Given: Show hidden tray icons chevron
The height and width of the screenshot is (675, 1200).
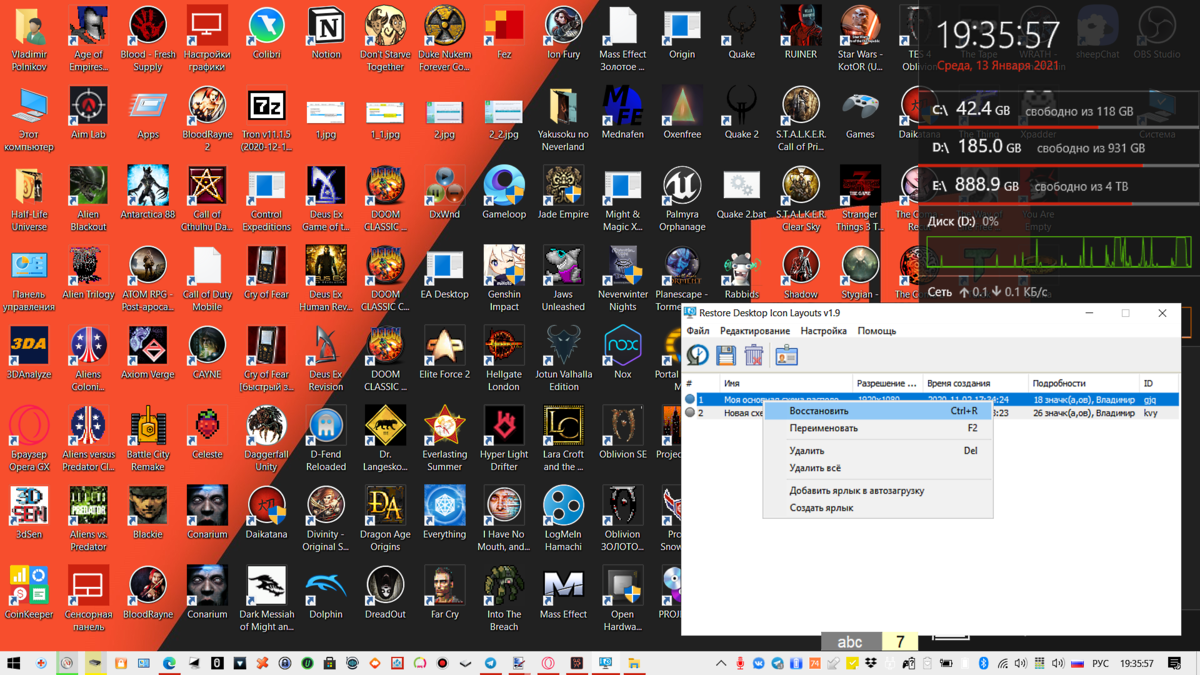Looking at the screenshot, I should (x=721, y=663).
